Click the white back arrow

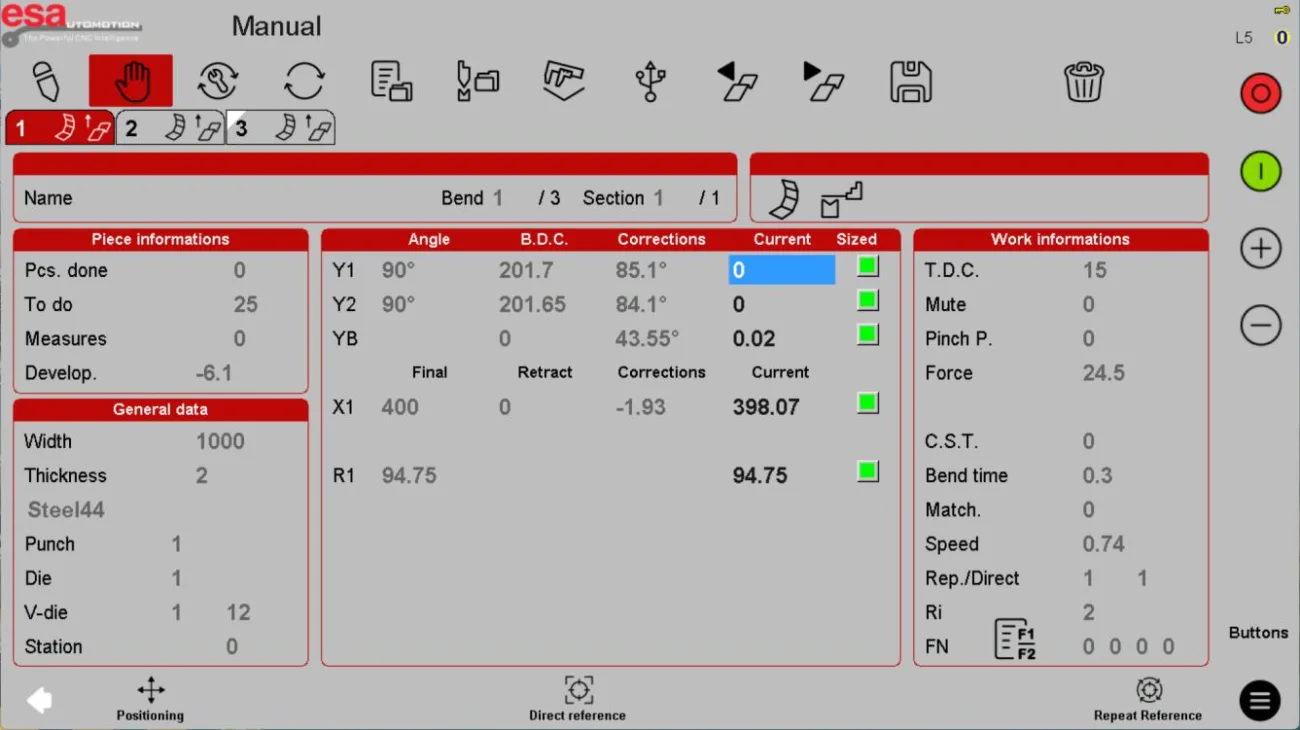point(39,700)
